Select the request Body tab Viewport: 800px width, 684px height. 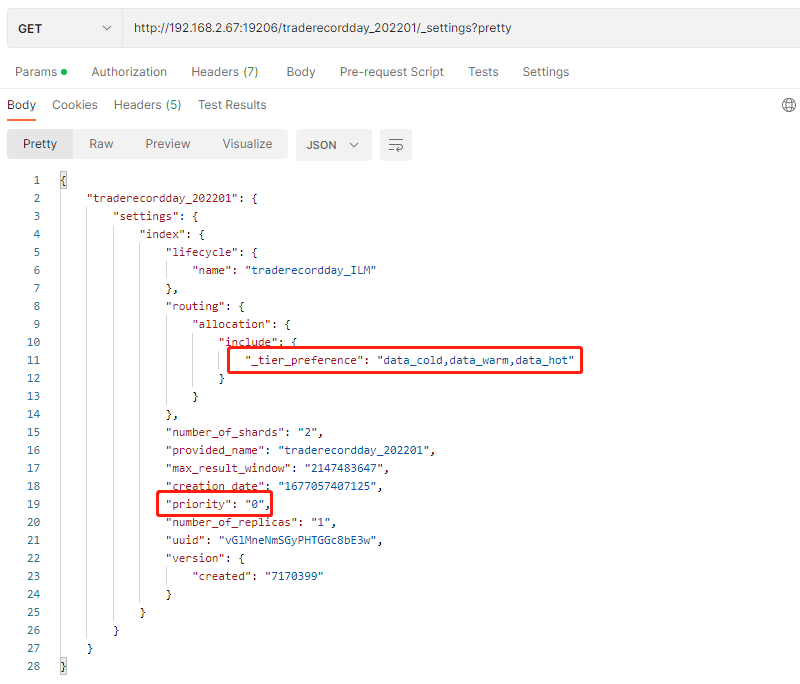301,72
